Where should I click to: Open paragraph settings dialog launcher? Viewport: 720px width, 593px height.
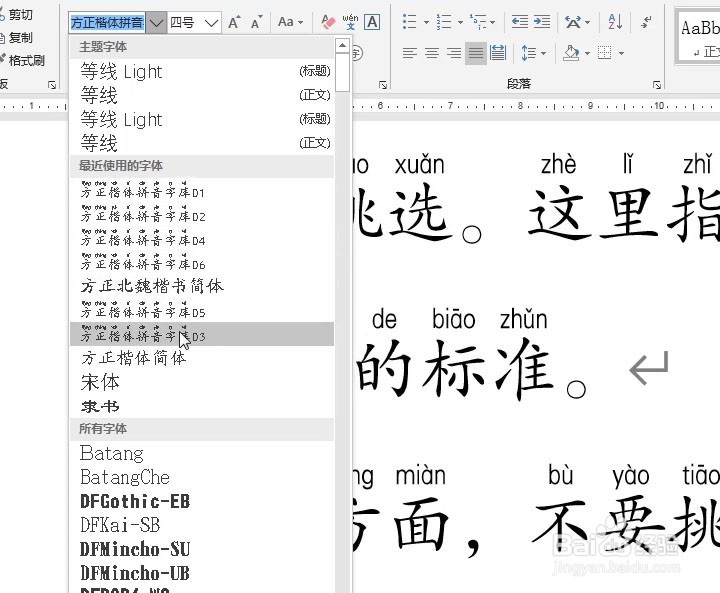click(657, 85)
